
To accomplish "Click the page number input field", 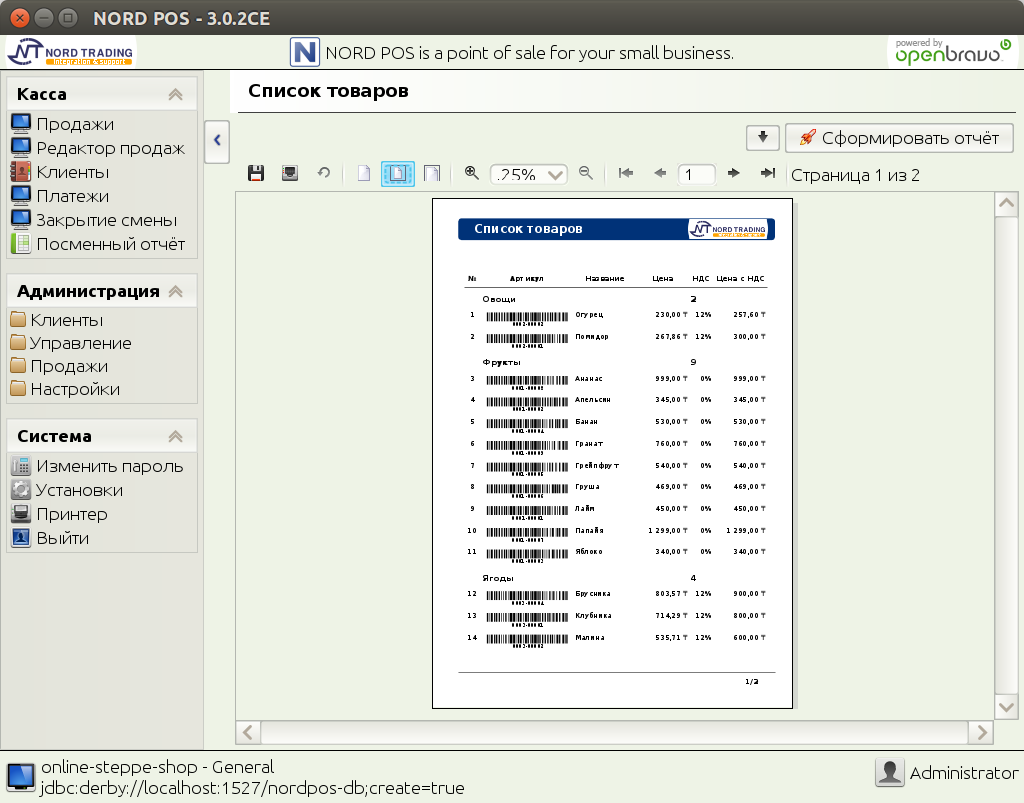I will click(x=696, y=174).
